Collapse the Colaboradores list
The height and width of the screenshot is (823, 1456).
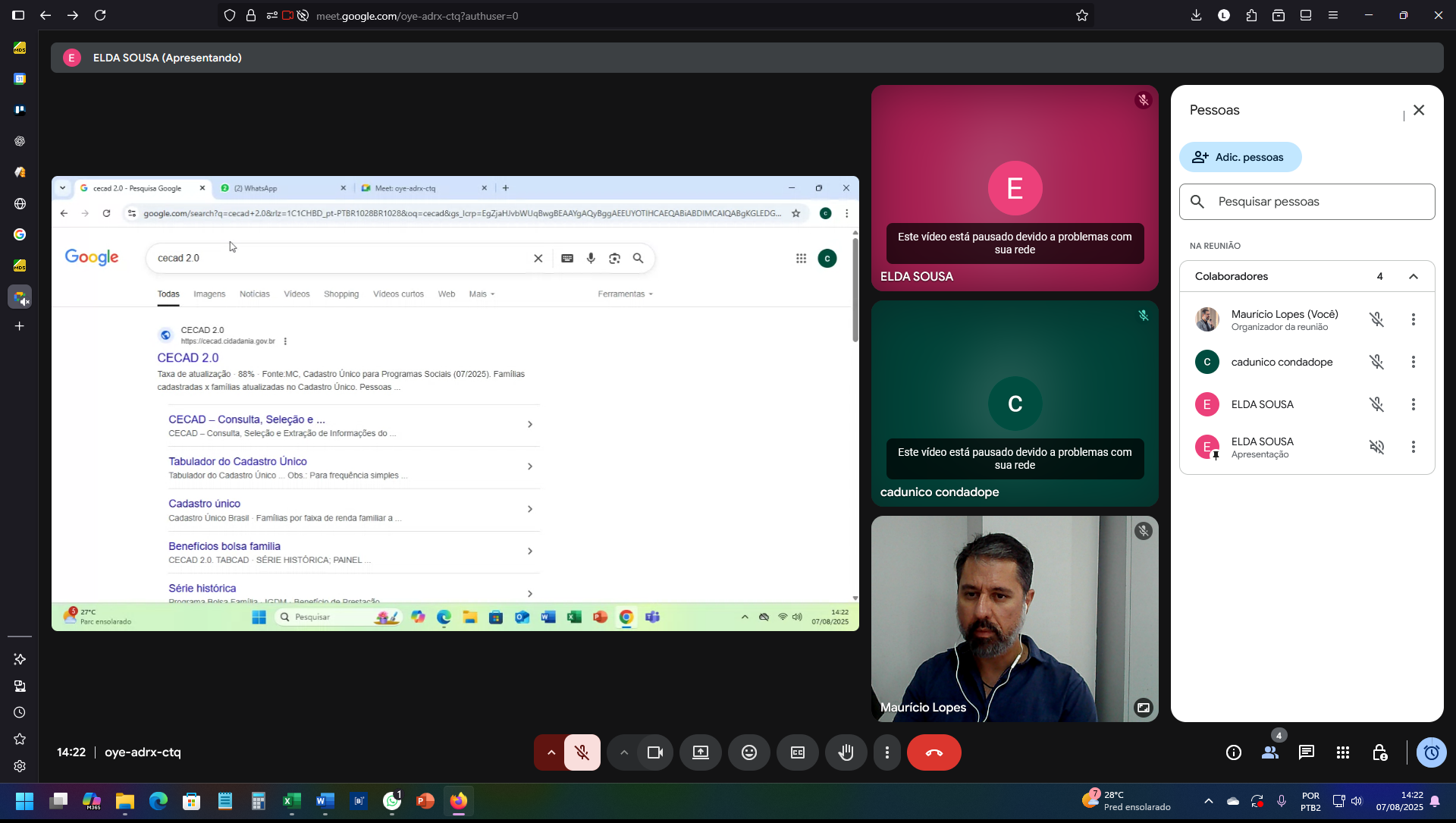pyautogui.click(x=1414, y=276)
